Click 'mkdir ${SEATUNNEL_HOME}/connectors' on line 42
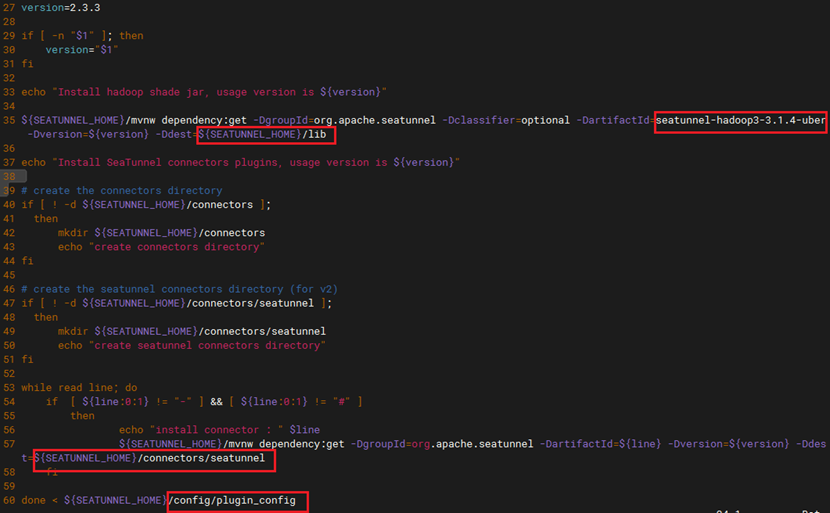Image resolution: width=830 pixels, height=513 pixels. [x=161, y=233]
